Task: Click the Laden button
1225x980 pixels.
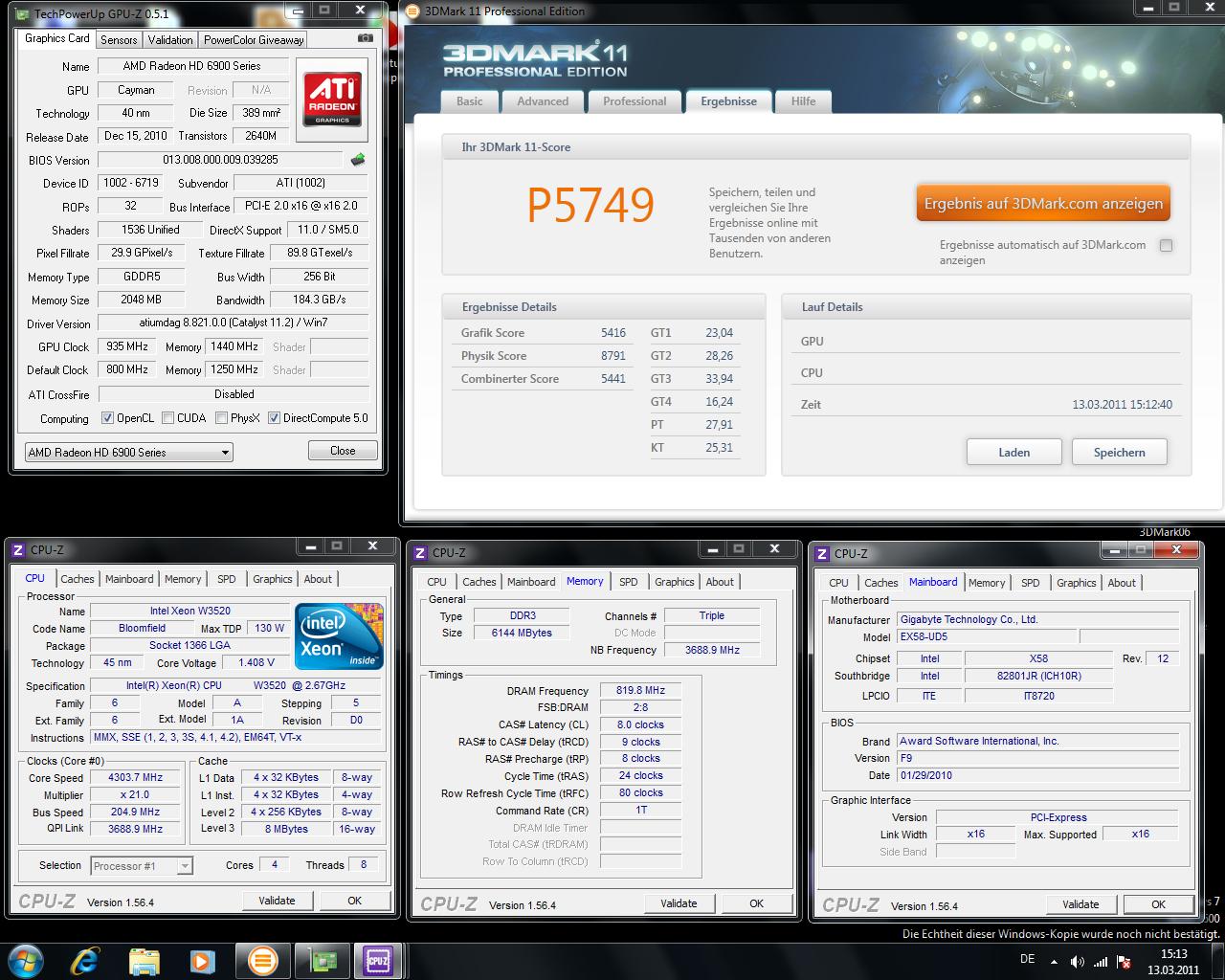Action: [x=1014, y=453]
